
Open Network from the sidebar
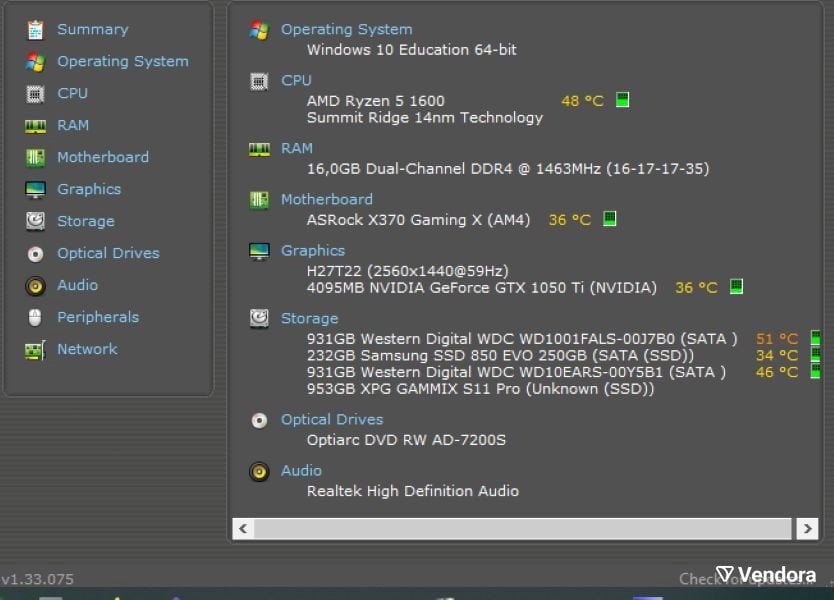click(x=87, y=349)
